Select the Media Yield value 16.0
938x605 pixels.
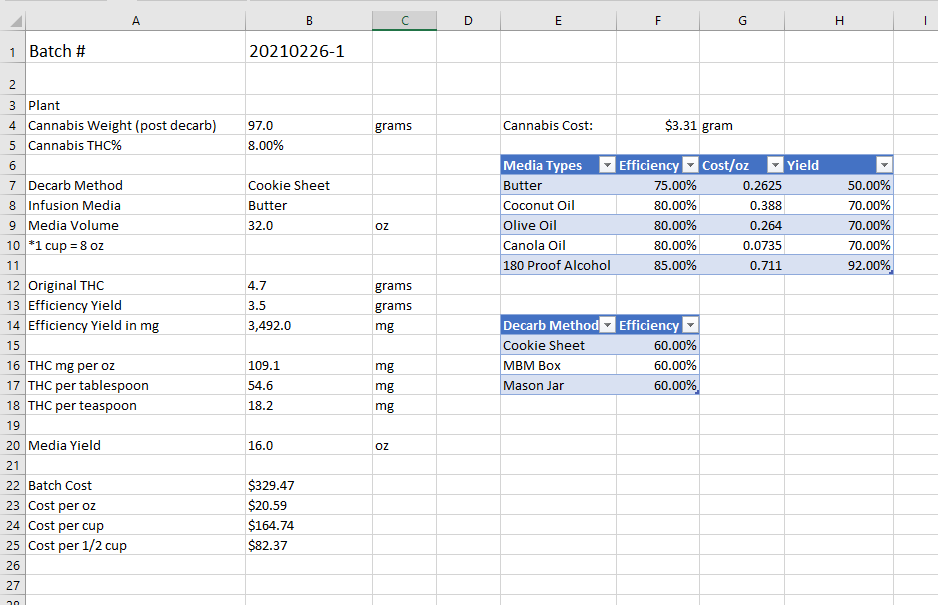(x=309, y=445)
